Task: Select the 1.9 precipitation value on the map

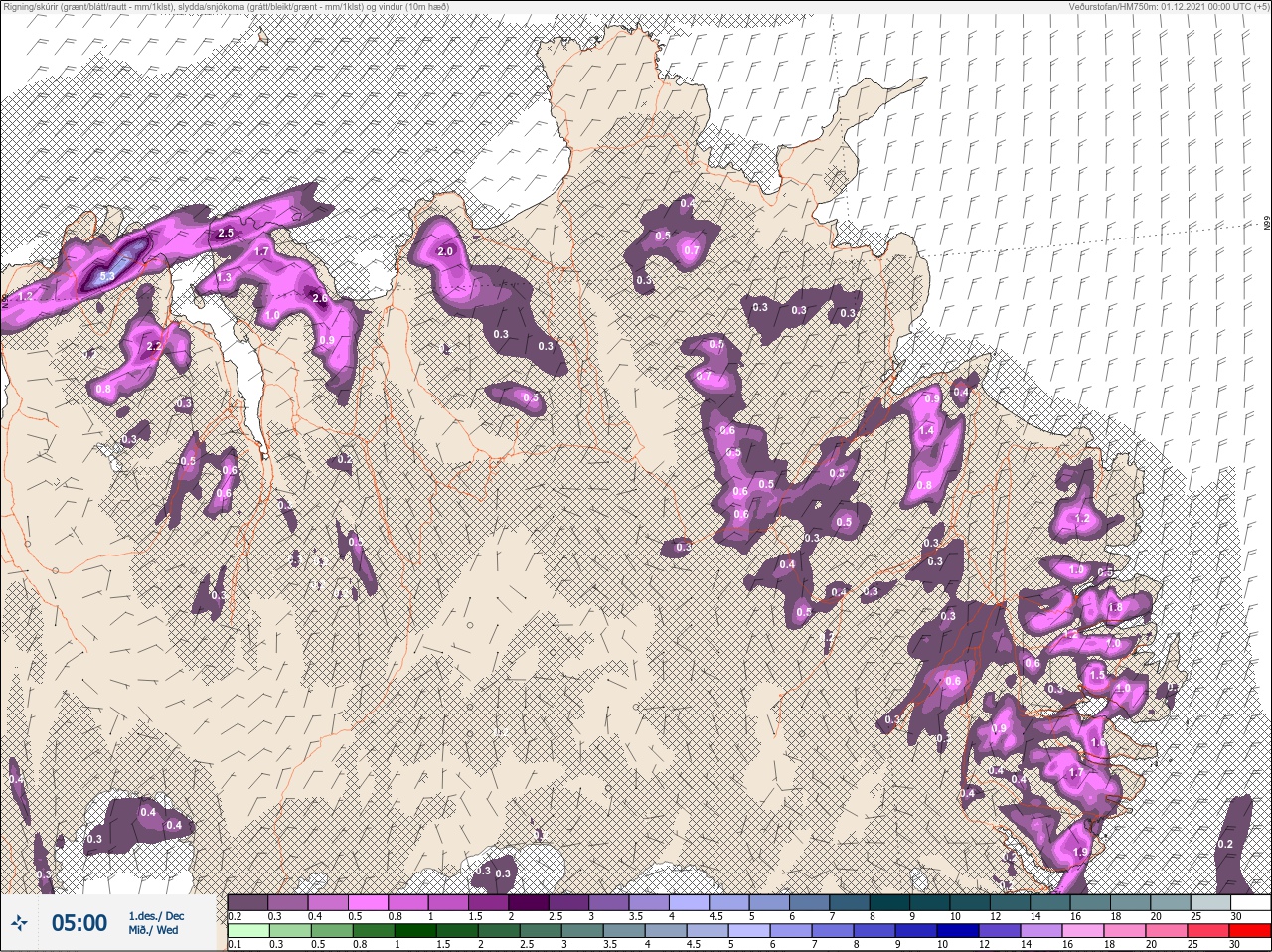Action: coord(1081,852)
